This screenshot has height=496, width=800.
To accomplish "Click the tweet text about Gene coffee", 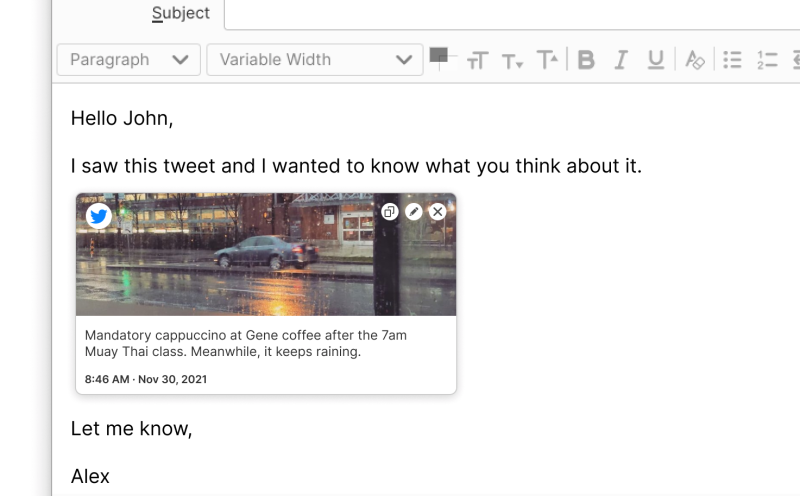I will click(x=246, y=343).
